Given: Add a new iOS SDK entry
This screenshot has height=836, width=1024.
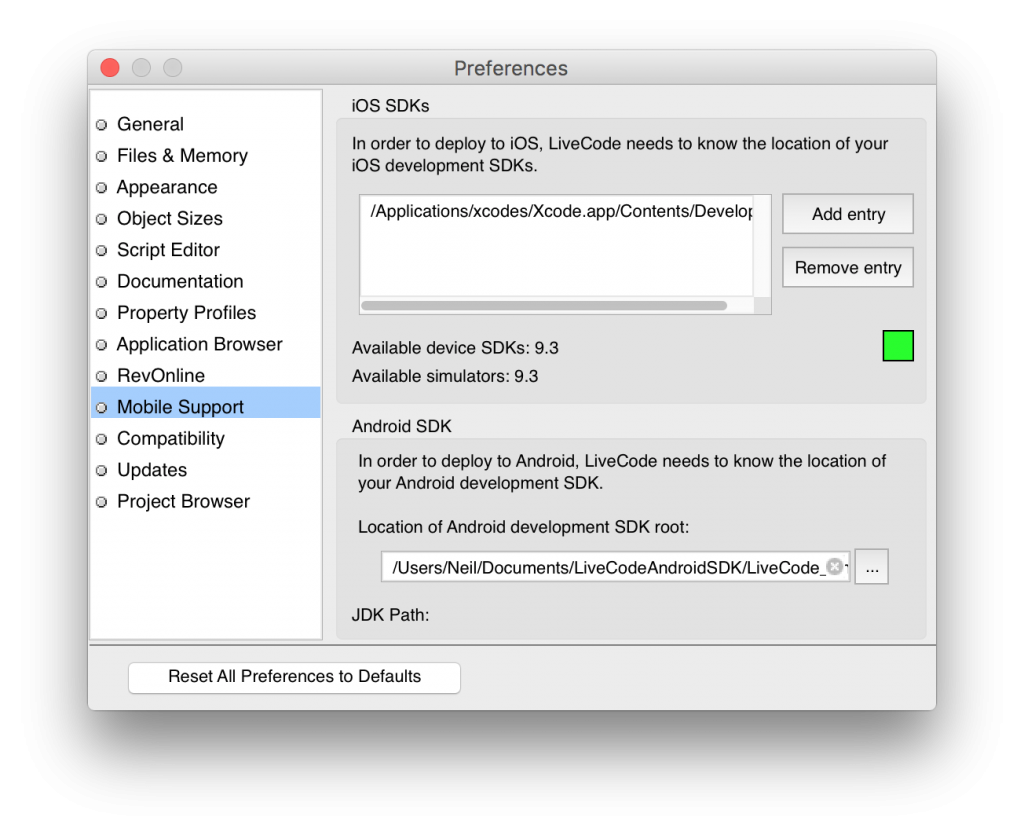Looking at the screenshot, I should coord(847,213).
